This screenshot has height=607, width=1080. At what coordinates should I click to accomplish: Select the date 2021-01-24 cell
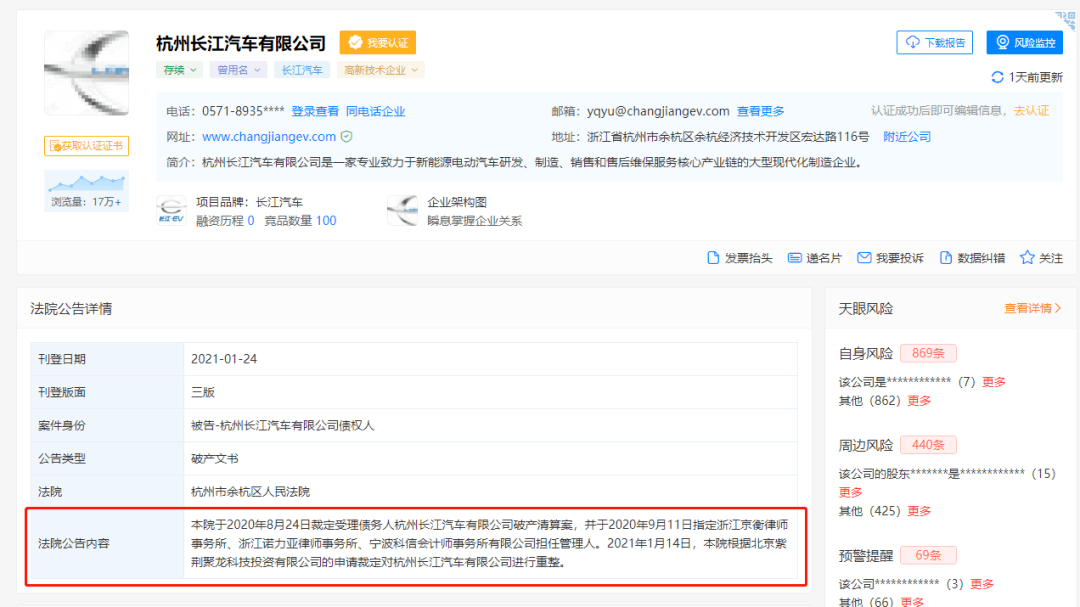[490, 359]
